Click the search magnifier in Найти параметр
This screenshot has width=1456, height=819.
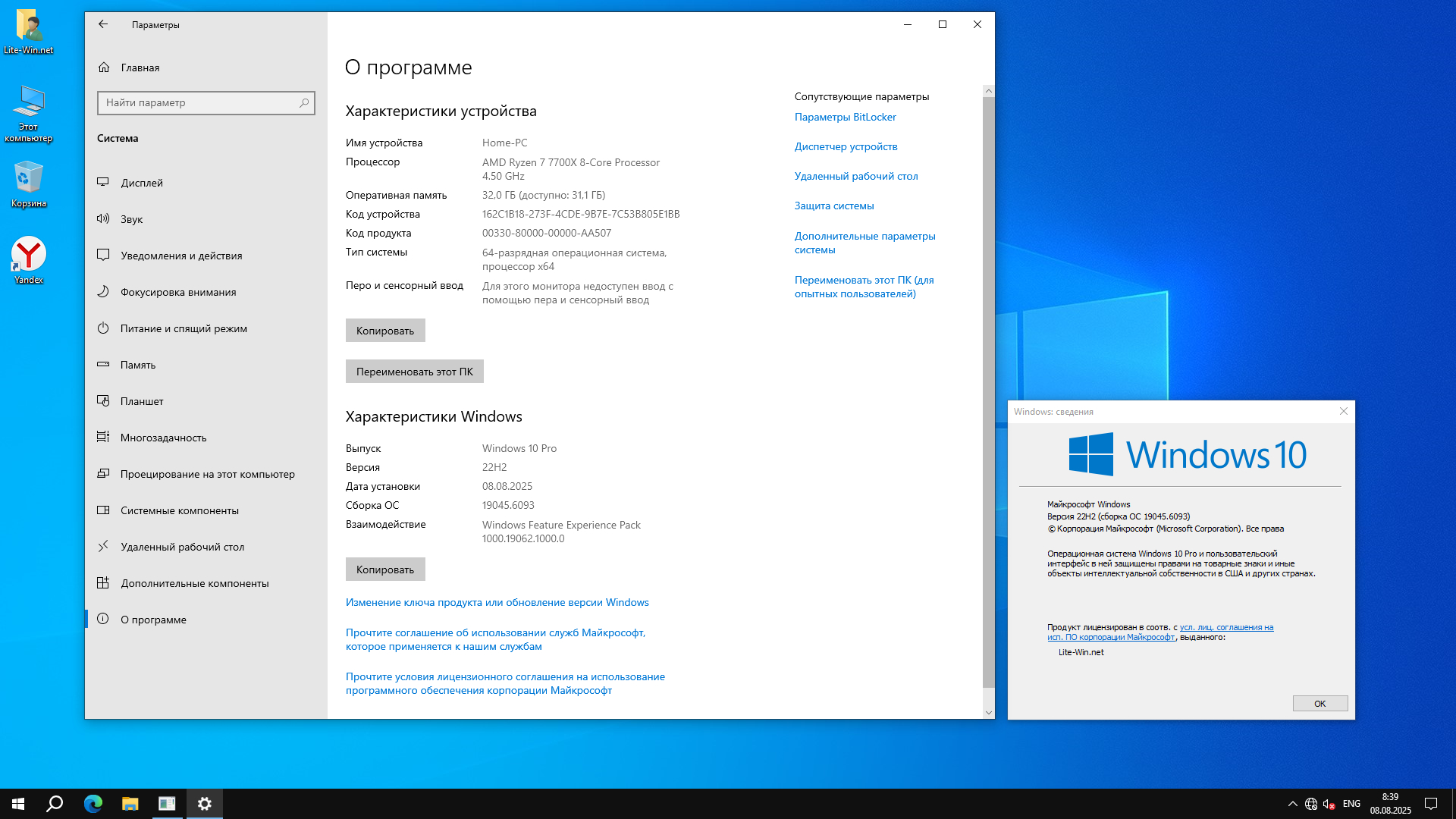click(x=304, y=103)
